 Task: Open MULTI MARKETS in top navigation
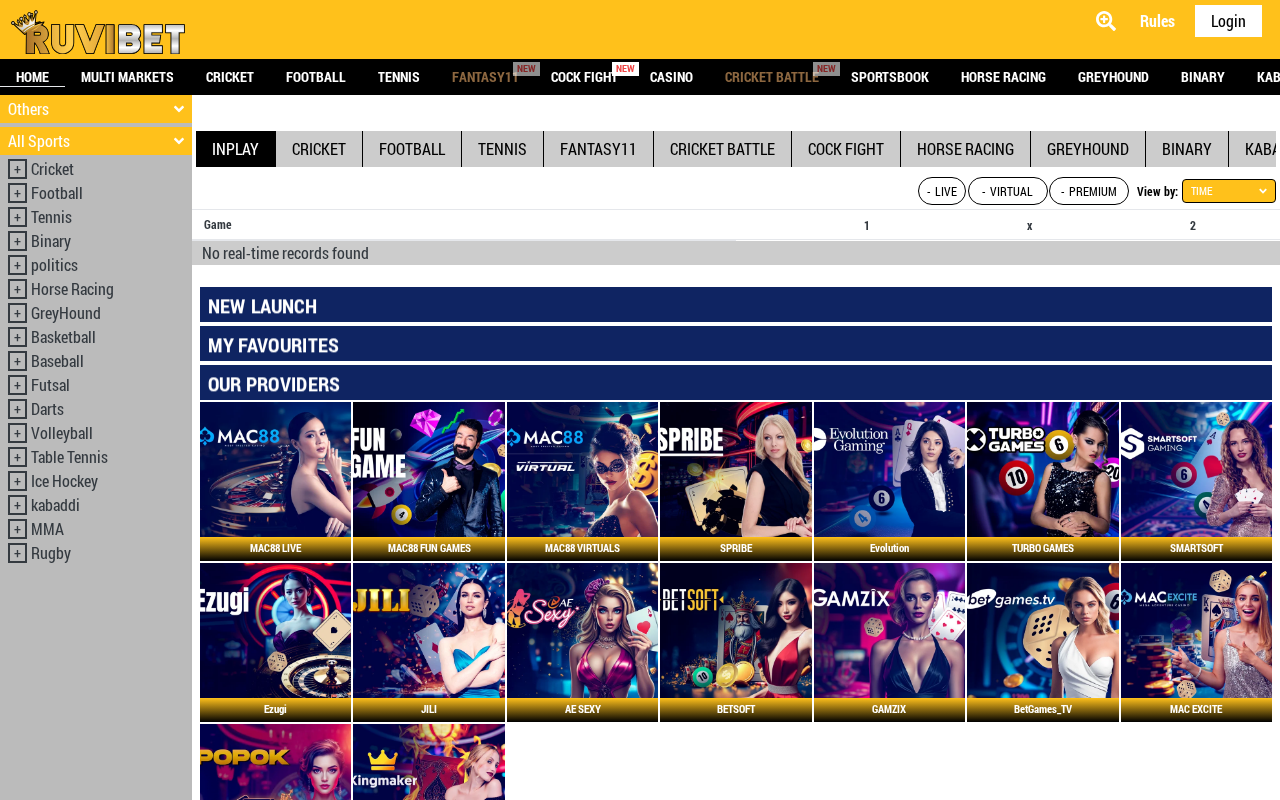[127, 77]
